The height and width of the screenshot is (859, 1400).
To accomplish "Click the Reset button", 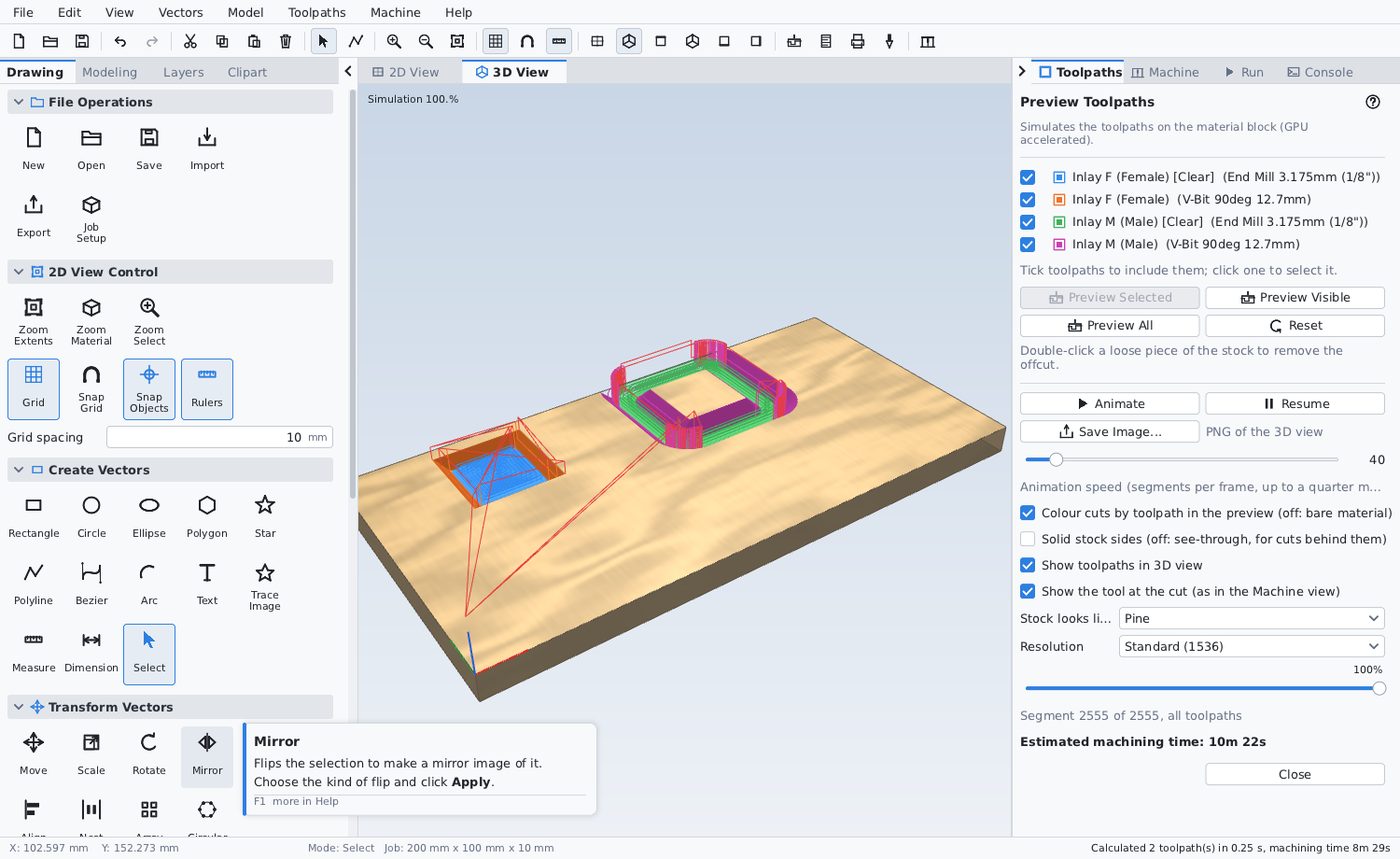I will point(1294,326).
